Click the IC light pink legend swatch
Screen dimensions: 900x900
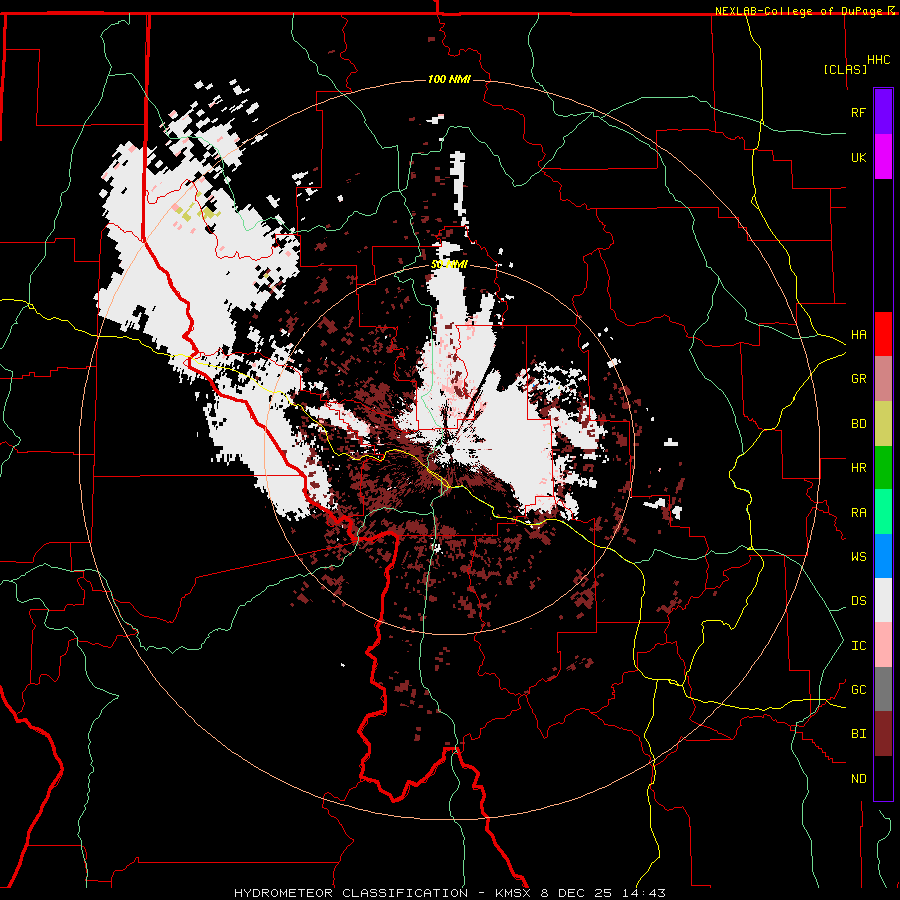883,645
